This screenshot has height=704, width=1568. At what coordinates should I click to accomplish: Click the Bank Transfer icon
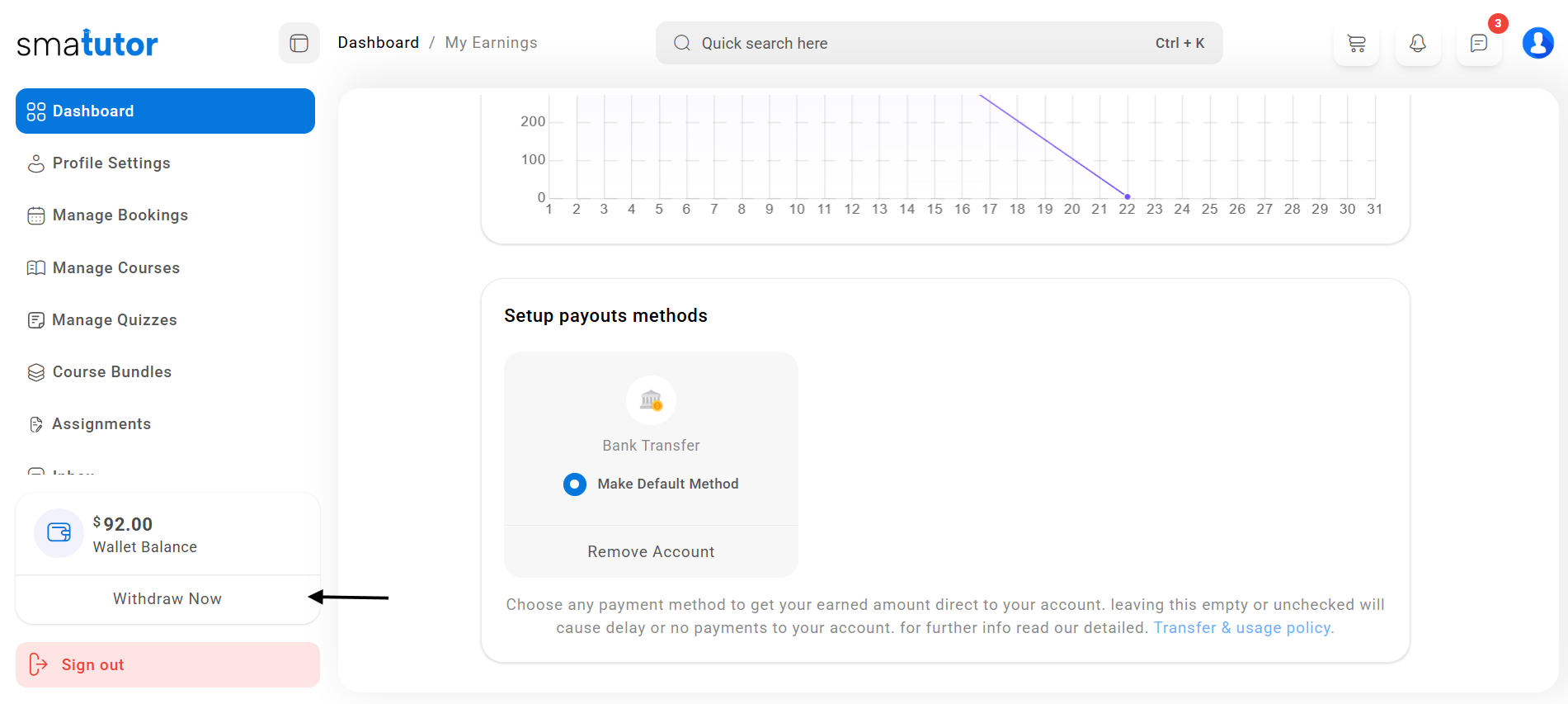[651, 400]
